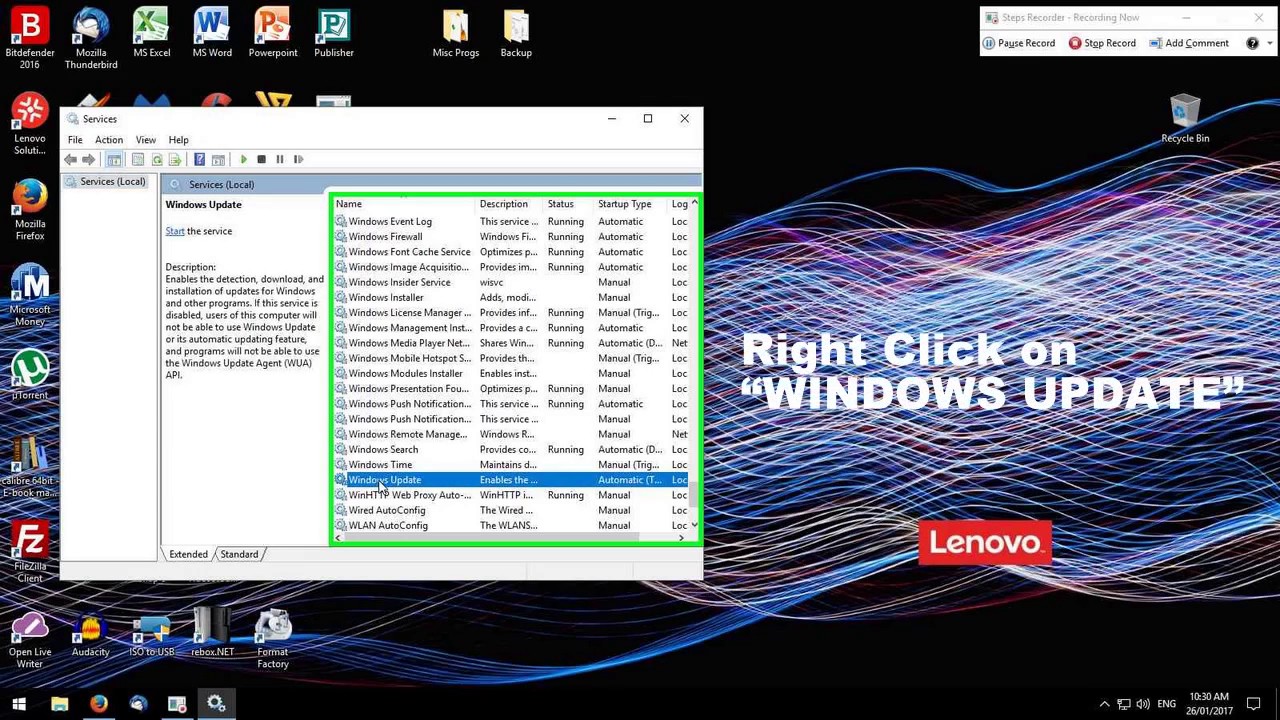Click the Export List toolbar icon
The height and width of the screenshot is (720, 1280).
[x=175, y=159]
